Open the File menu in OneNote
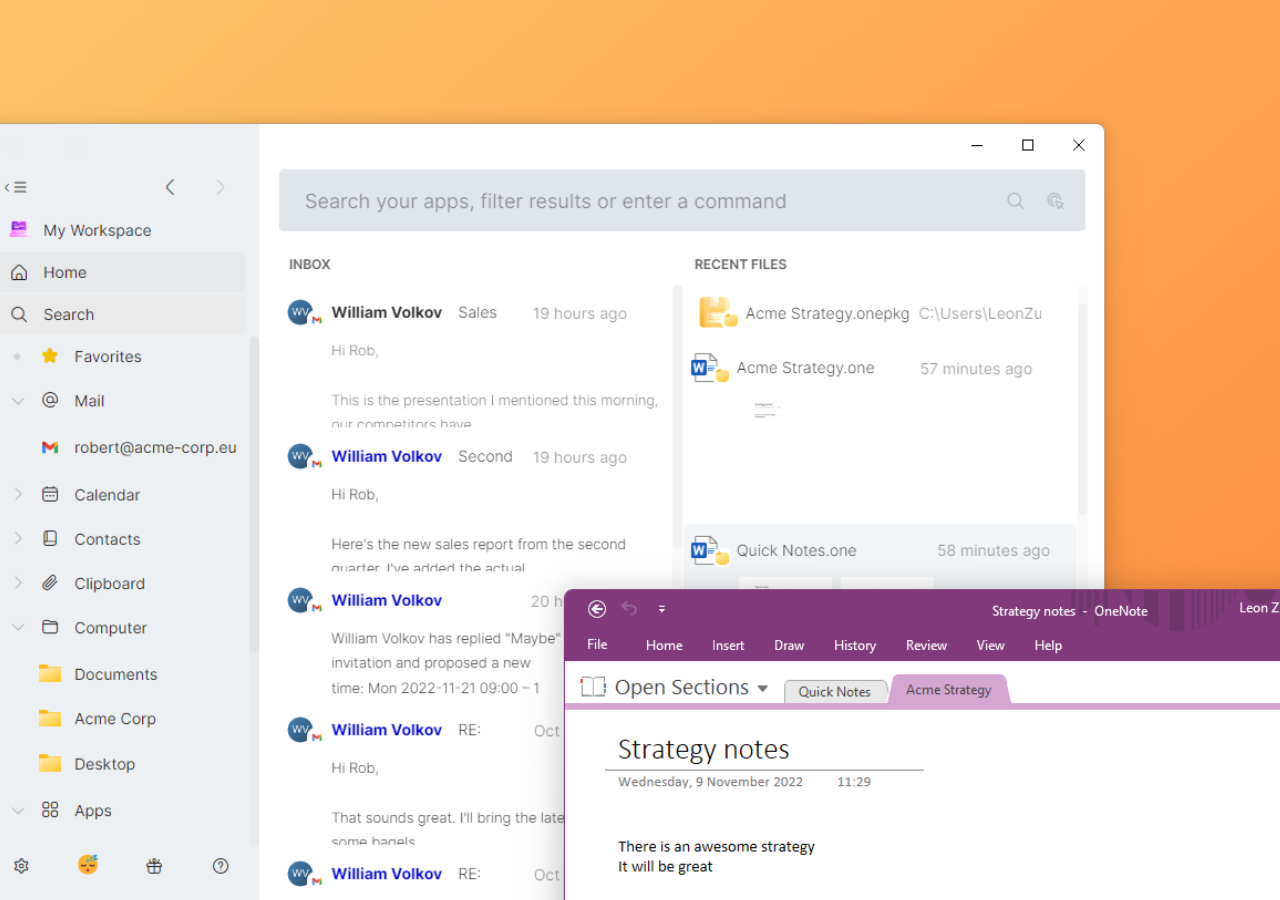This screenshot has height=900, width=1280. coord(597,645)
